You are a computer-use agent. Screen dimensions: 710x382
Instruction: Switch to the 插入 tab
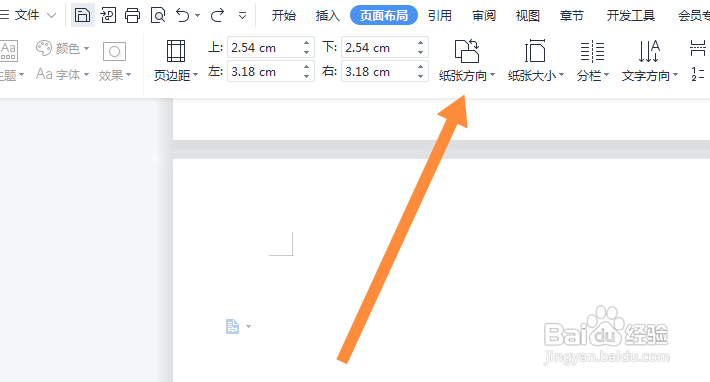click(327, 16)
